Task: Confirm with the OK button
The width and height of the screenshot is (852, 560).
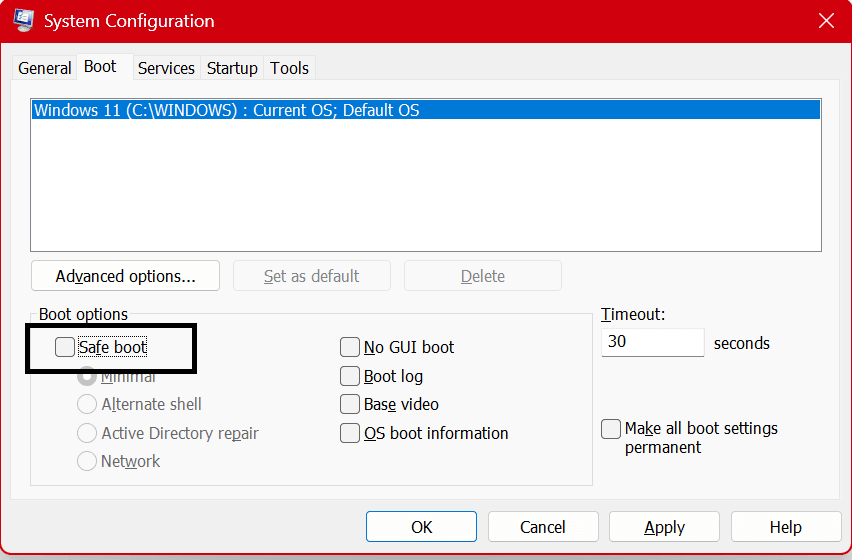Action: coord(421,526)
